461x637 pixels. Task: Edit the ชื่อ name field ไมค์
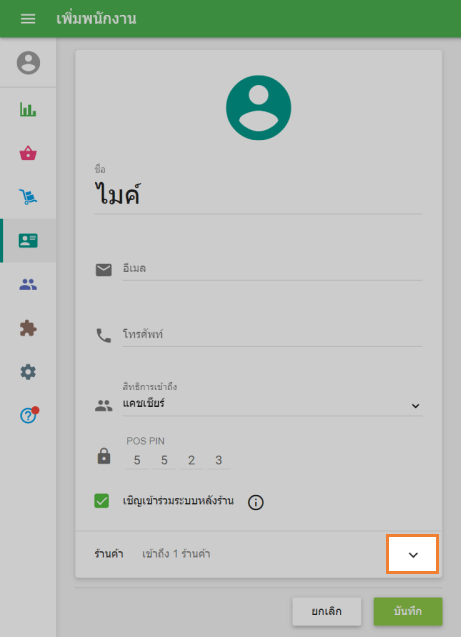(x=258, y=195)
